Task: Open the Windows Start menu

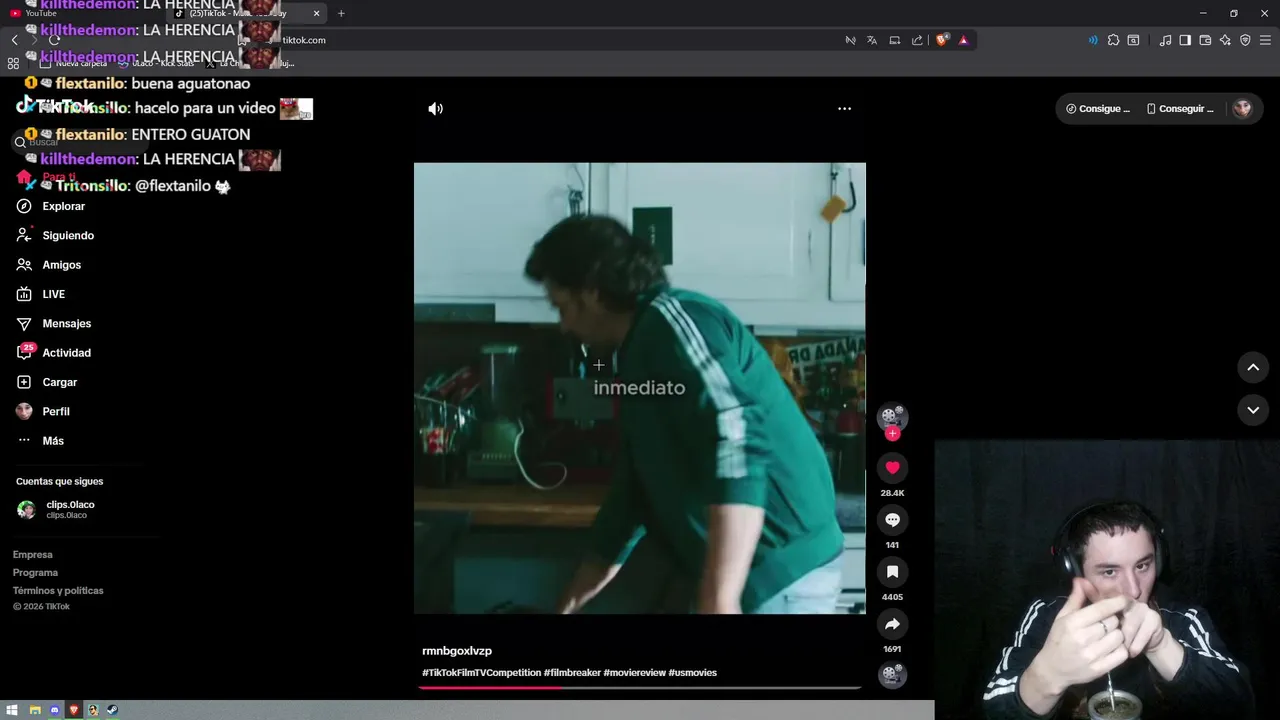Action: click(x=12, y=710)
